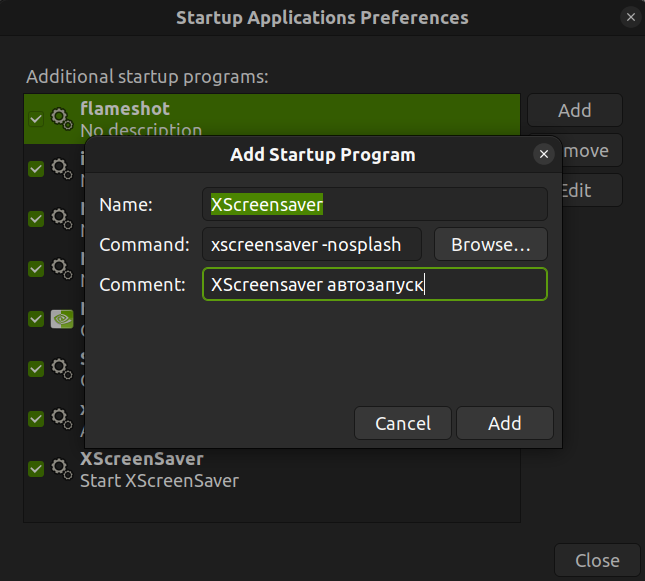Close the Add Startup Program dialog with X

click(544, 154)
